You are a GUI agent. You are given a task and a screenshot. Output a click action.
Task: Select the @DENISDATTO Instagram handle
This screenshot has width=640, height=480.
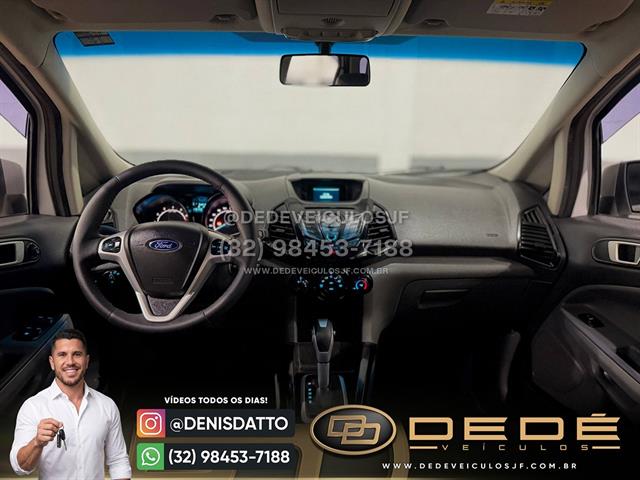click(x=229, y=423)
